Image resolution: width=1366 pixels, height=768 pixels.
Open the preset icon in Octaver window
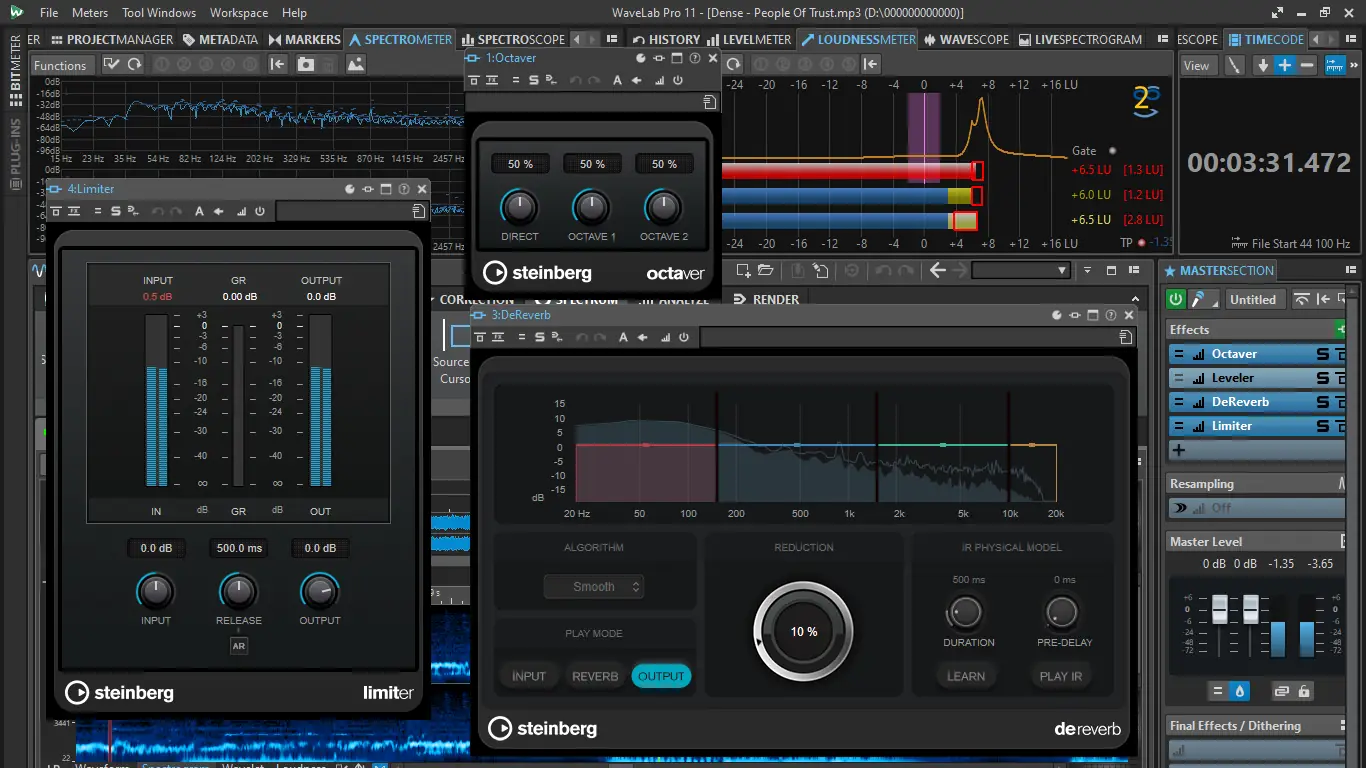tap(709, 102)
